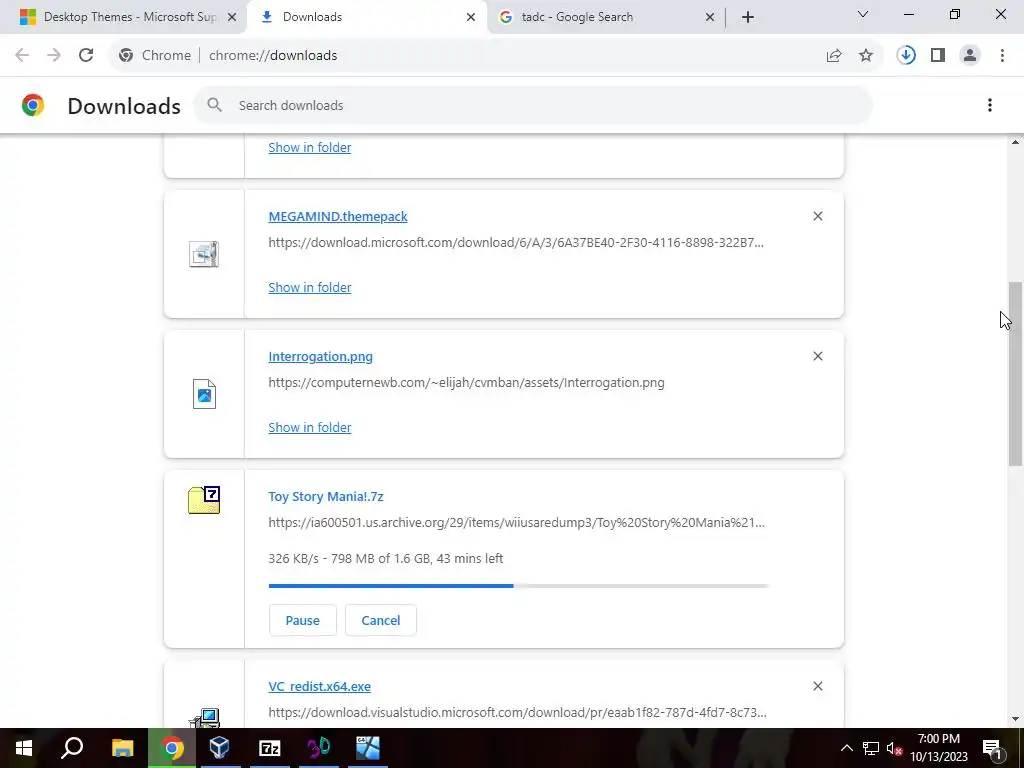Click the topmost Show in folder link
This screenshot has width=1024, height=768.
point(310,148)
